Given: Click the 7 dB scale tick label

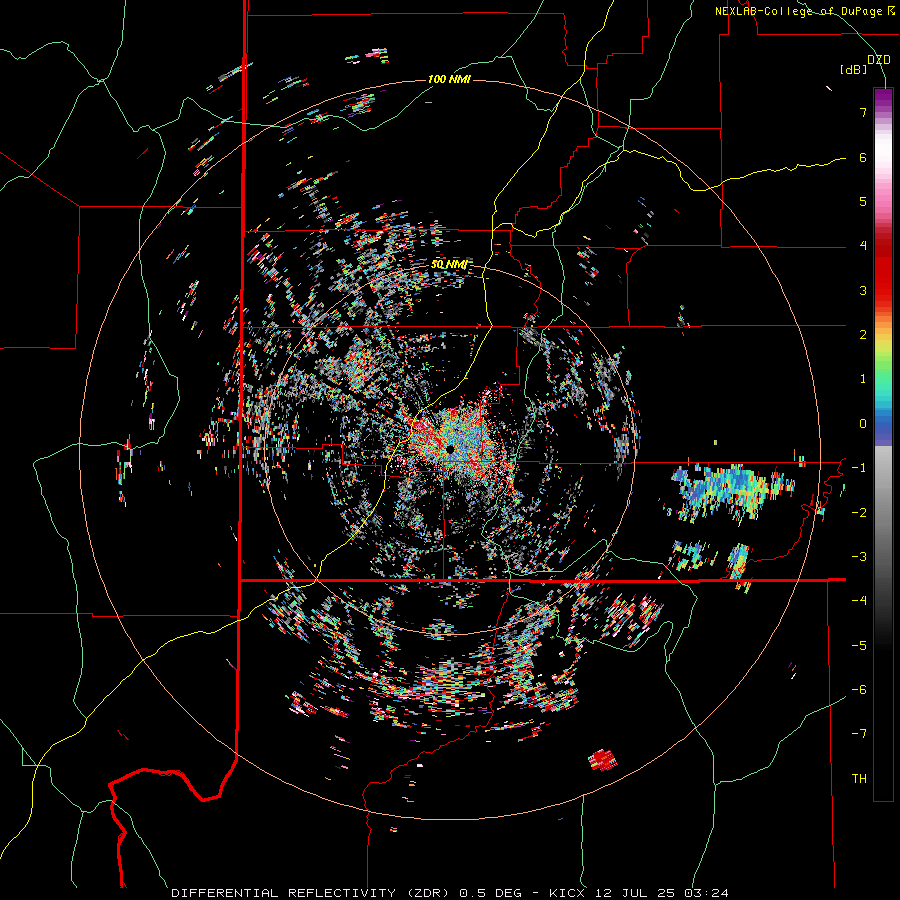Looking at the screenshot, I should (x=863, y=112).
